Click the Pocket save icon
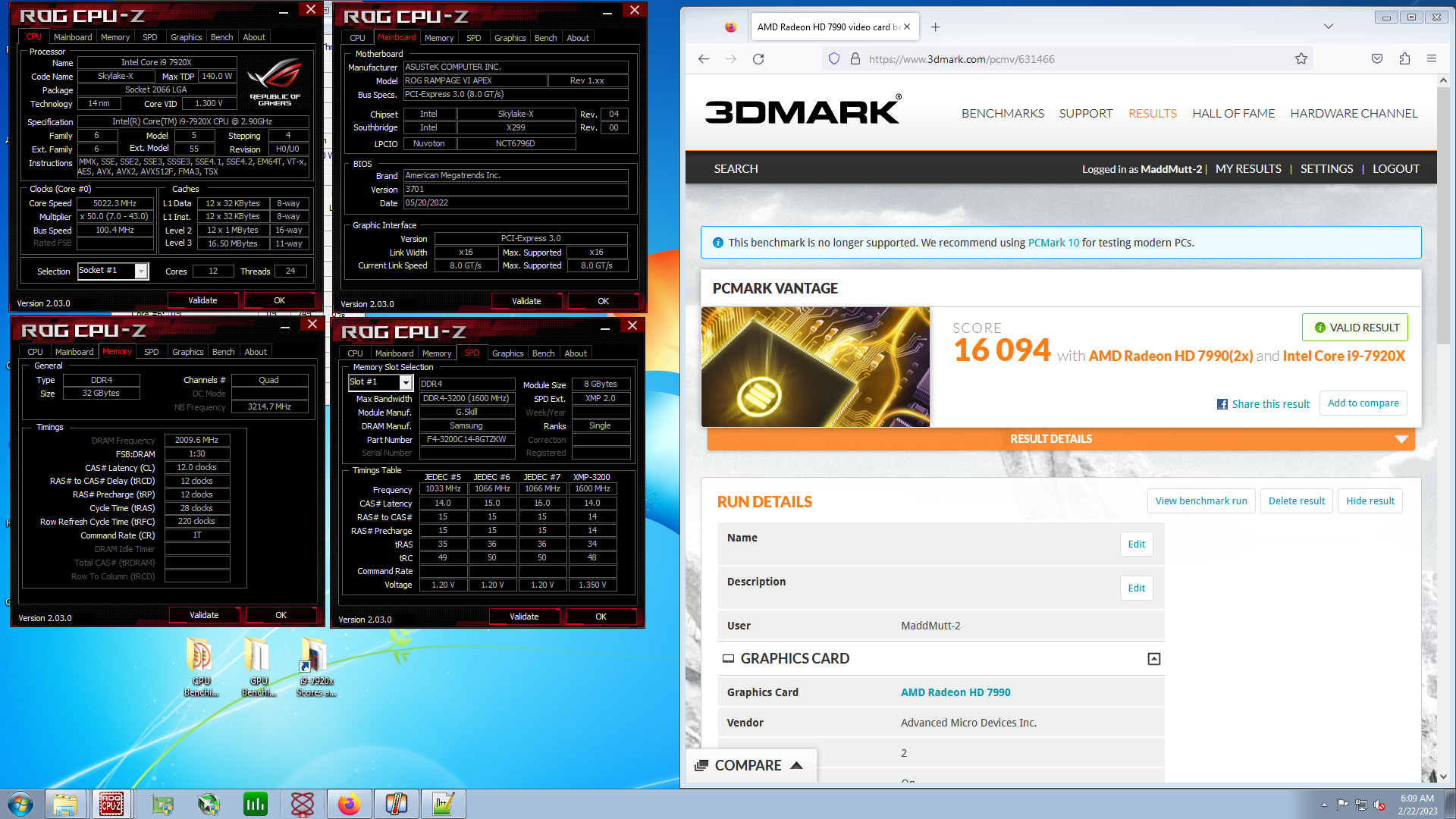This screenshot has width=1456, height=819. tap(1377, 59)
